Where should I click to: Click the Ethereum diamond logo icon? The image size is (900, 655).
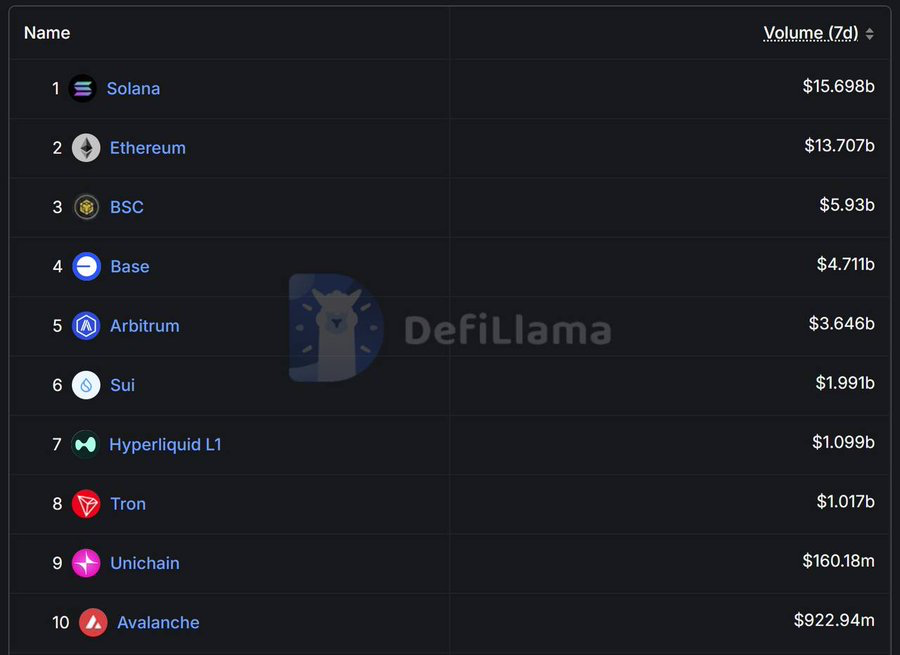(x=86, y=148)
